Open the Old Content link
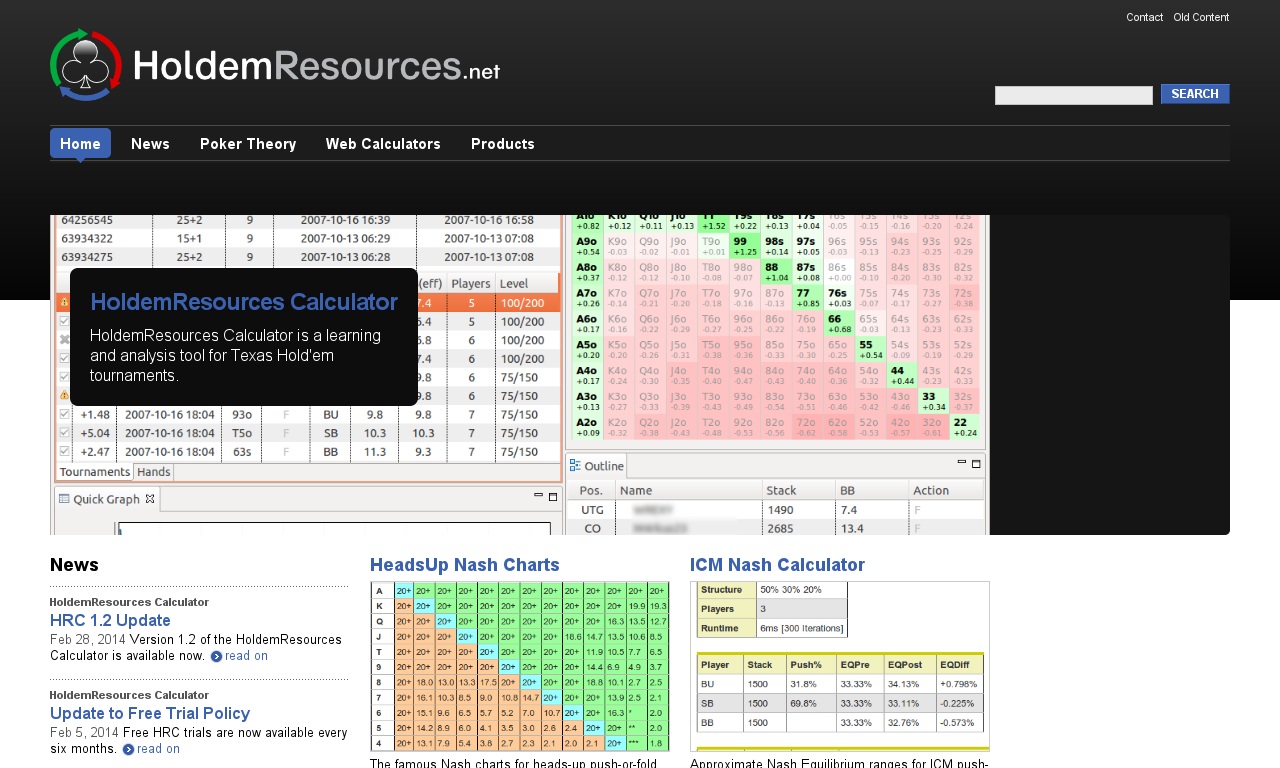 point(1201,18)
